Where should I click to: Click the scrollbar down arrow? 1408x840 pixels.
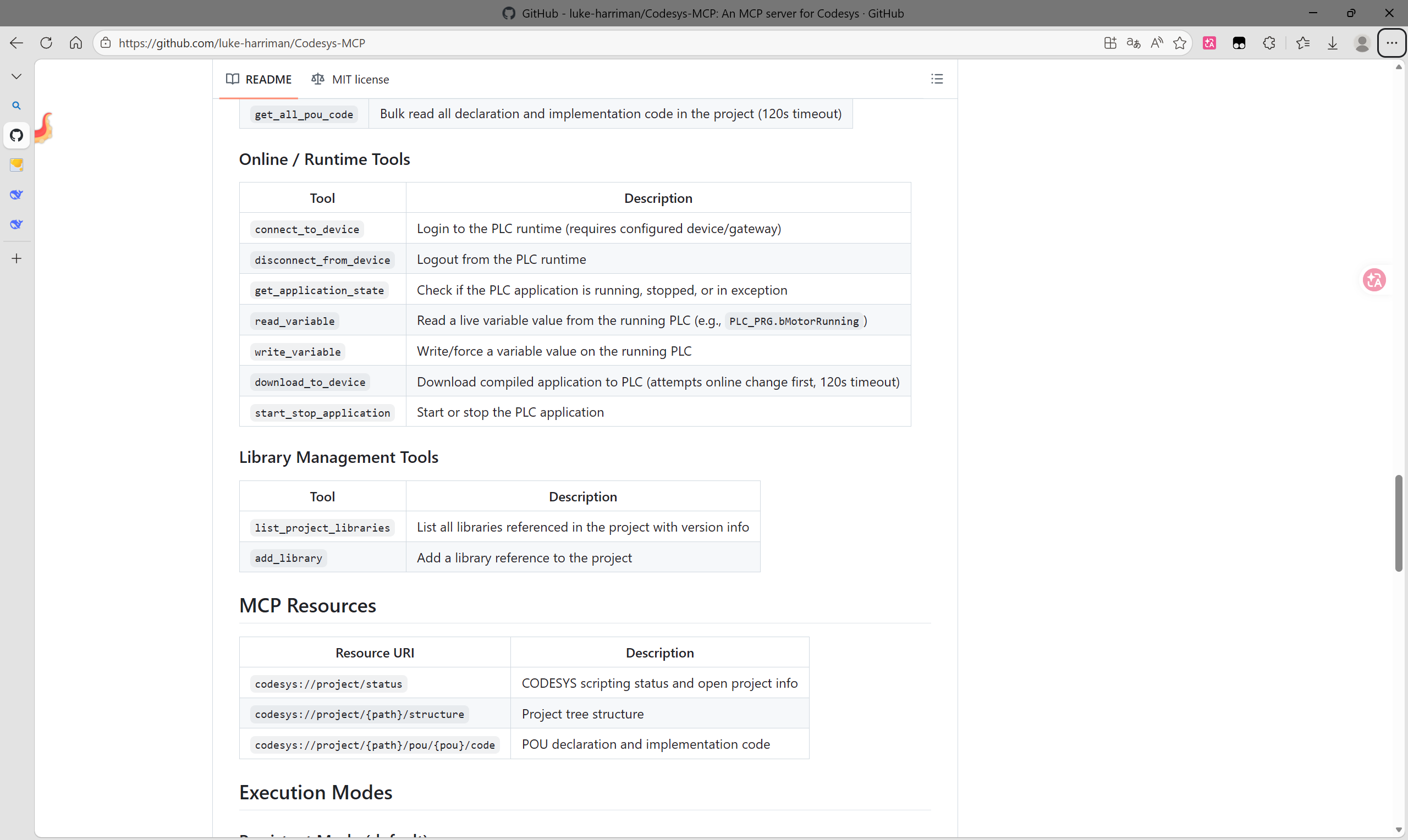[x=1399, y=830]
